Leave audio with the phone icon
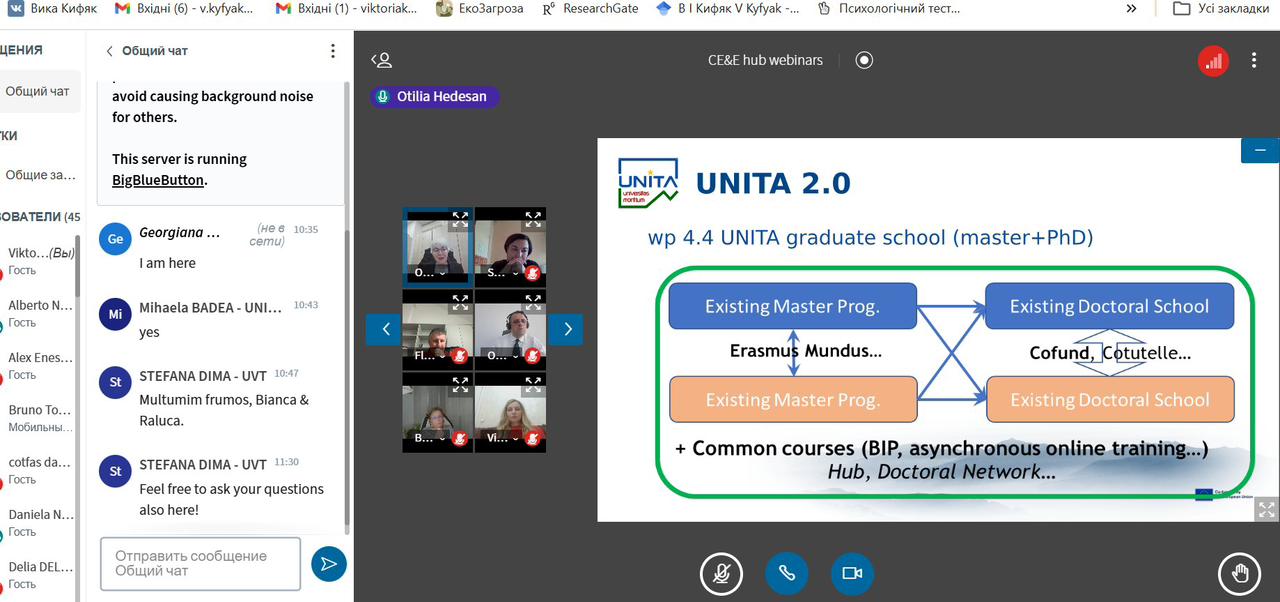This screenshot has width=1280, height=602. [x=787, y=573]
